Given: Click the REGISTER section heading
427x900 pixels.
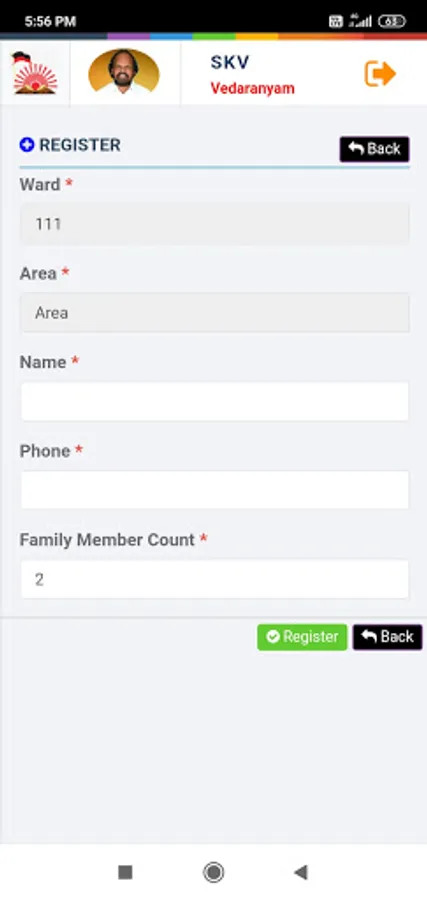Looking at the screenshot, I should (80, 145).
